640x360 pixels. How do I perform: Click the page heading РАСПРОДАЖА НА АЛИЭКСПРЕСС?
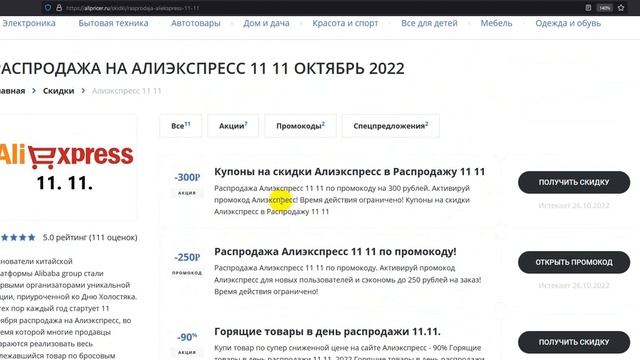point(202,68)
